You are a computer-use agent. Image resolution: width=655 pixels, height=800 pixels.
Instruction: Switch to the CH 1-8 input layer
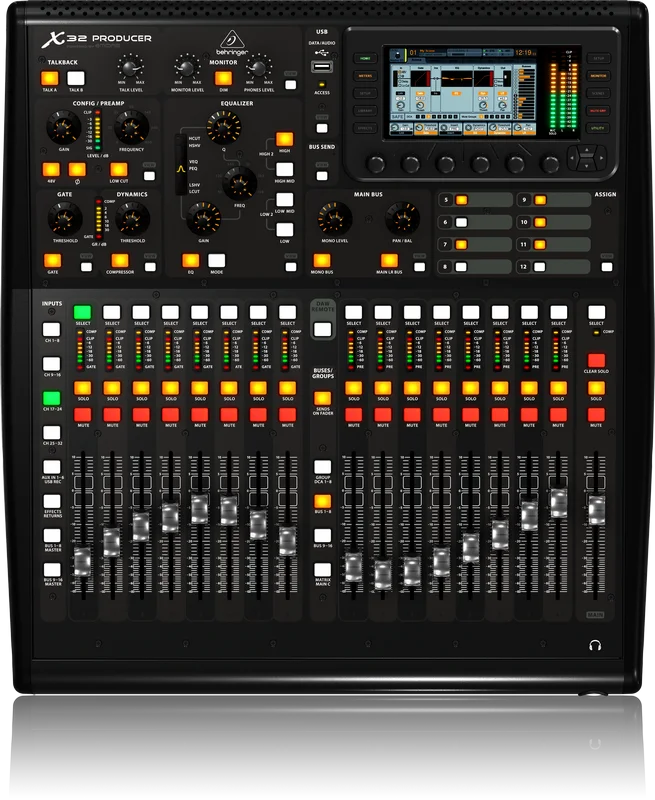click(51, 329)
